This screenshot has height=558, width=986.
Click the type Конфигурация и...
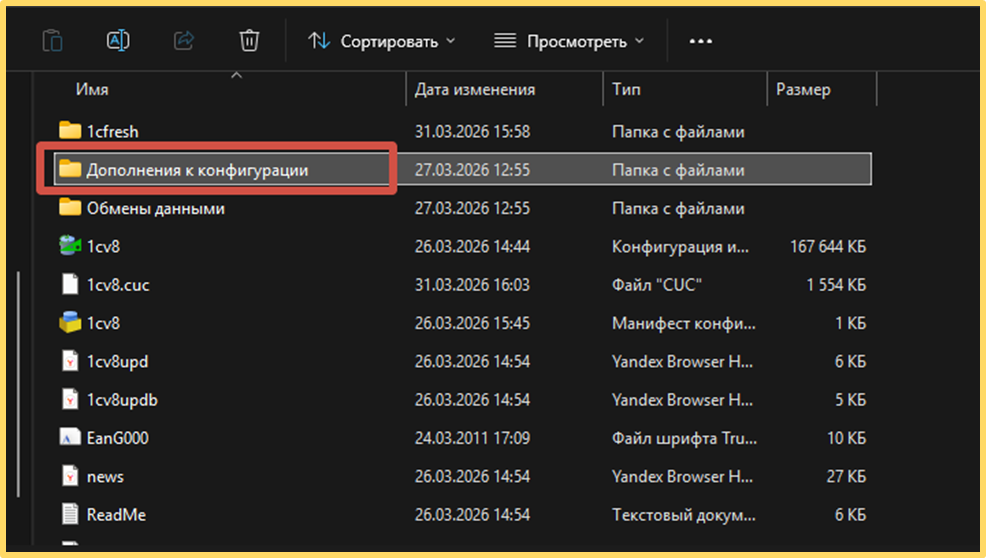[680, 247]
